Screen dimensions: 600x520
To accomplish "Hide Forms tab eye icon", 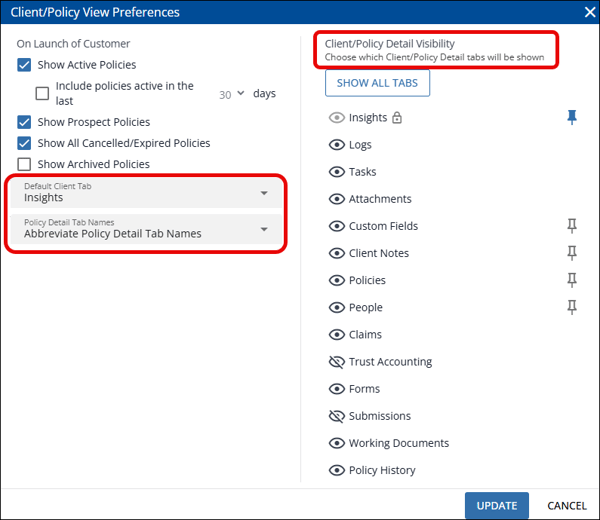I will [x=337, y=389].
